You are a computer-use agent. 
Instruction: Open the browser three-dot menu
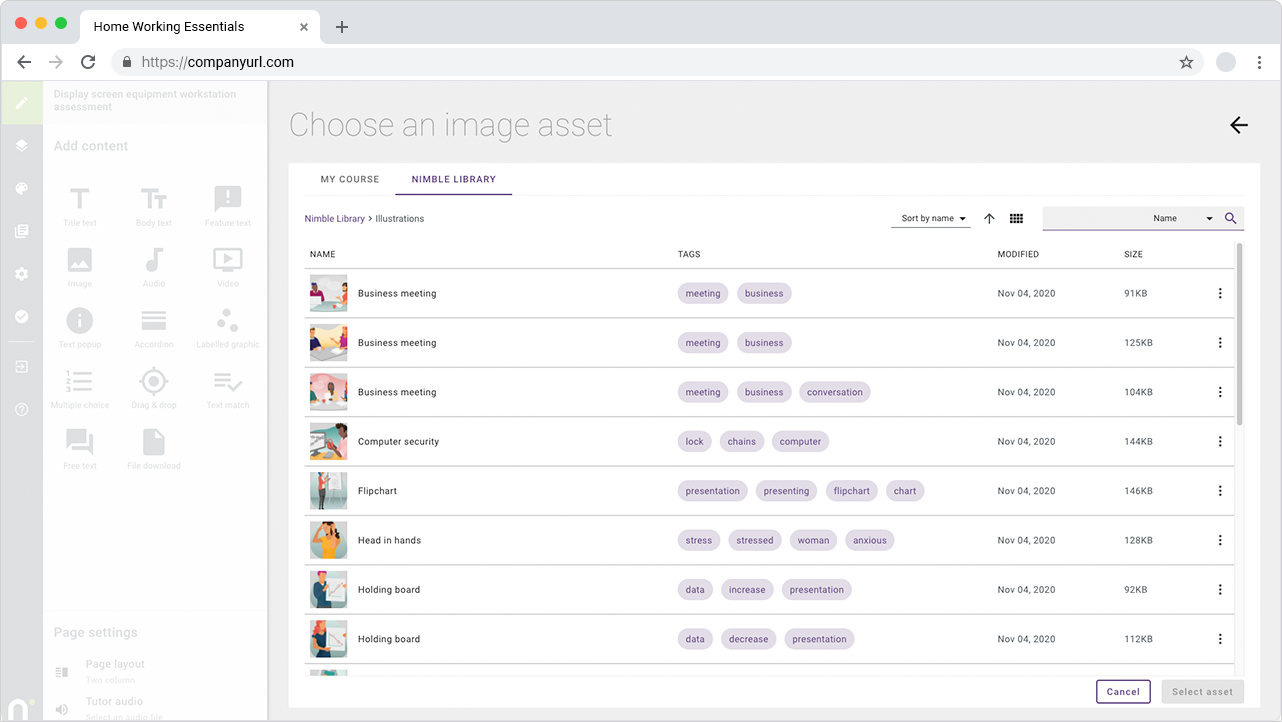tap(1259, 62)
